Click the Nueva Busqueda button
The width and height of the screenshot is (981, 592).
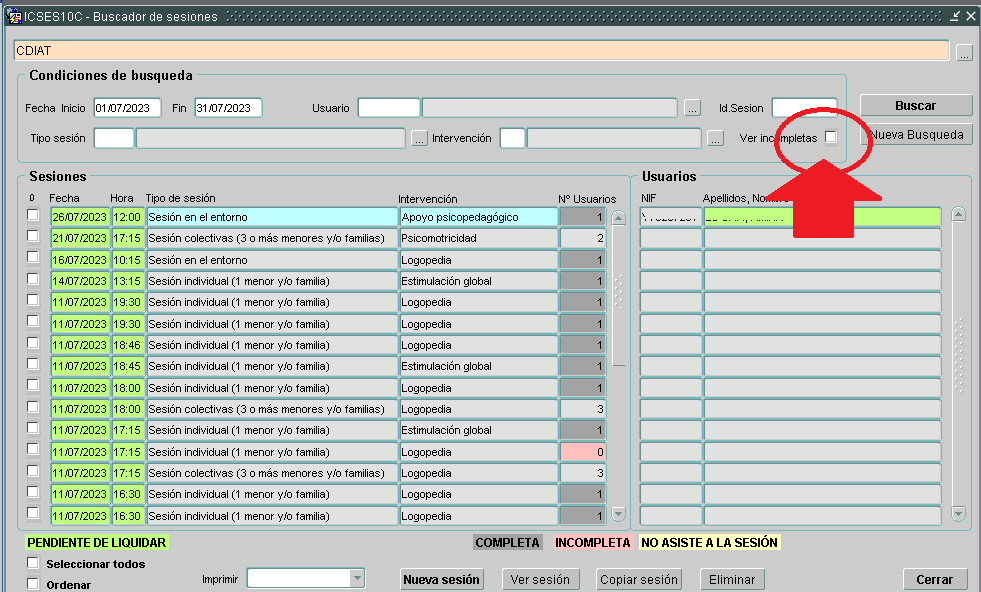916,134
